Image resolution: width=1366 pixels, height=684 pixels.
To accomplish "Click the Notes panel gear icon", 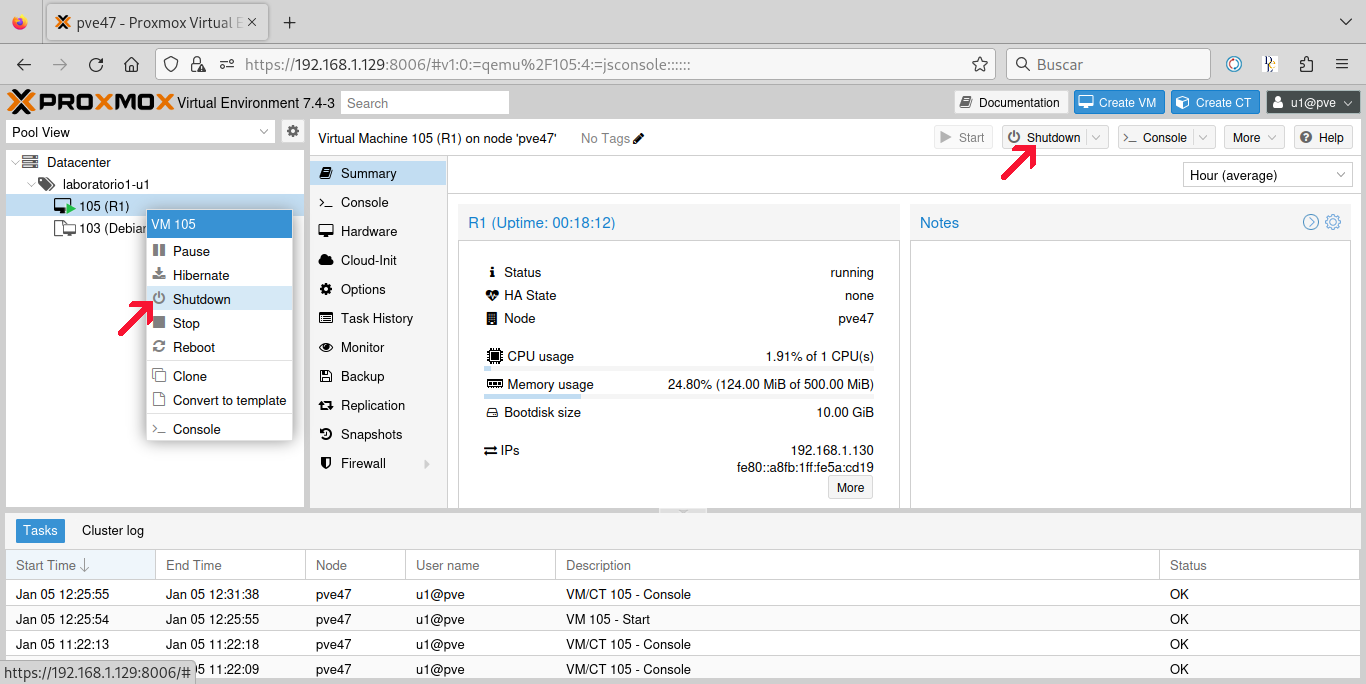I will (1333, 222).
